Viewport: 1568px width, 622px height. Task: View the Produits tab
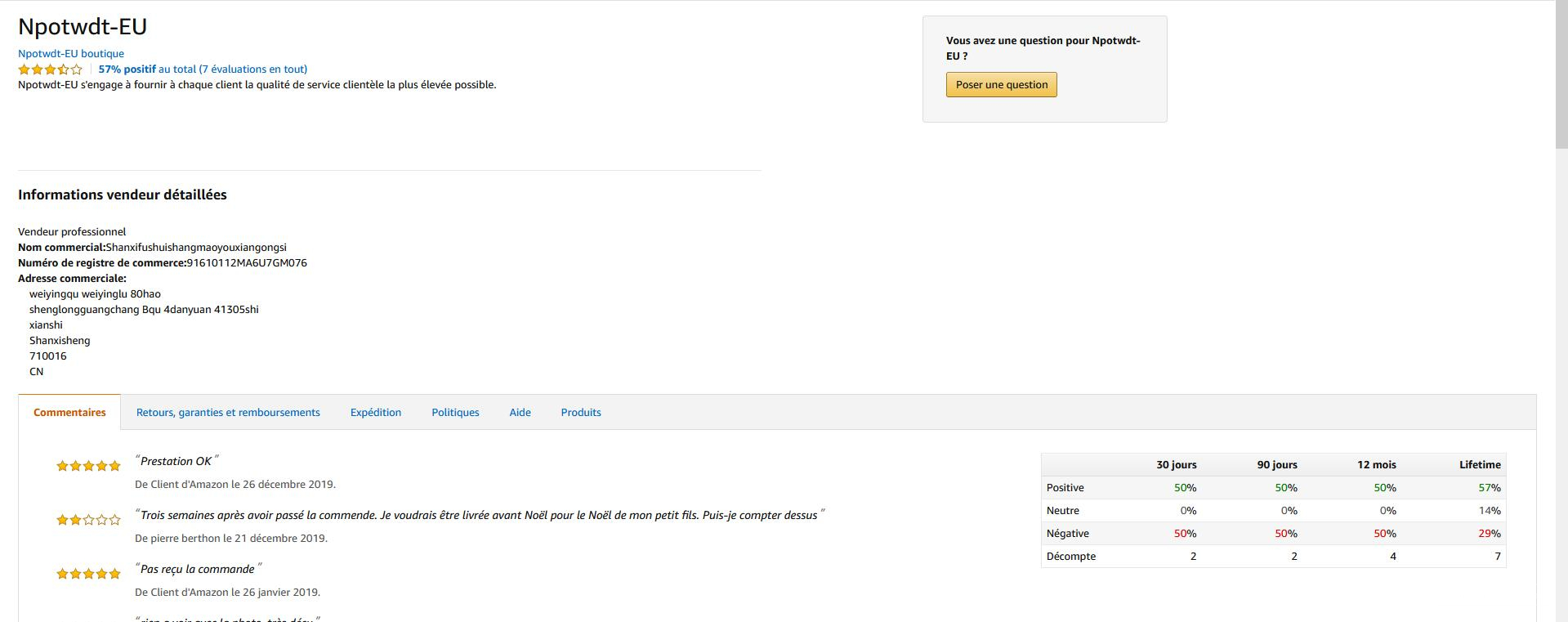pos(581,413)
